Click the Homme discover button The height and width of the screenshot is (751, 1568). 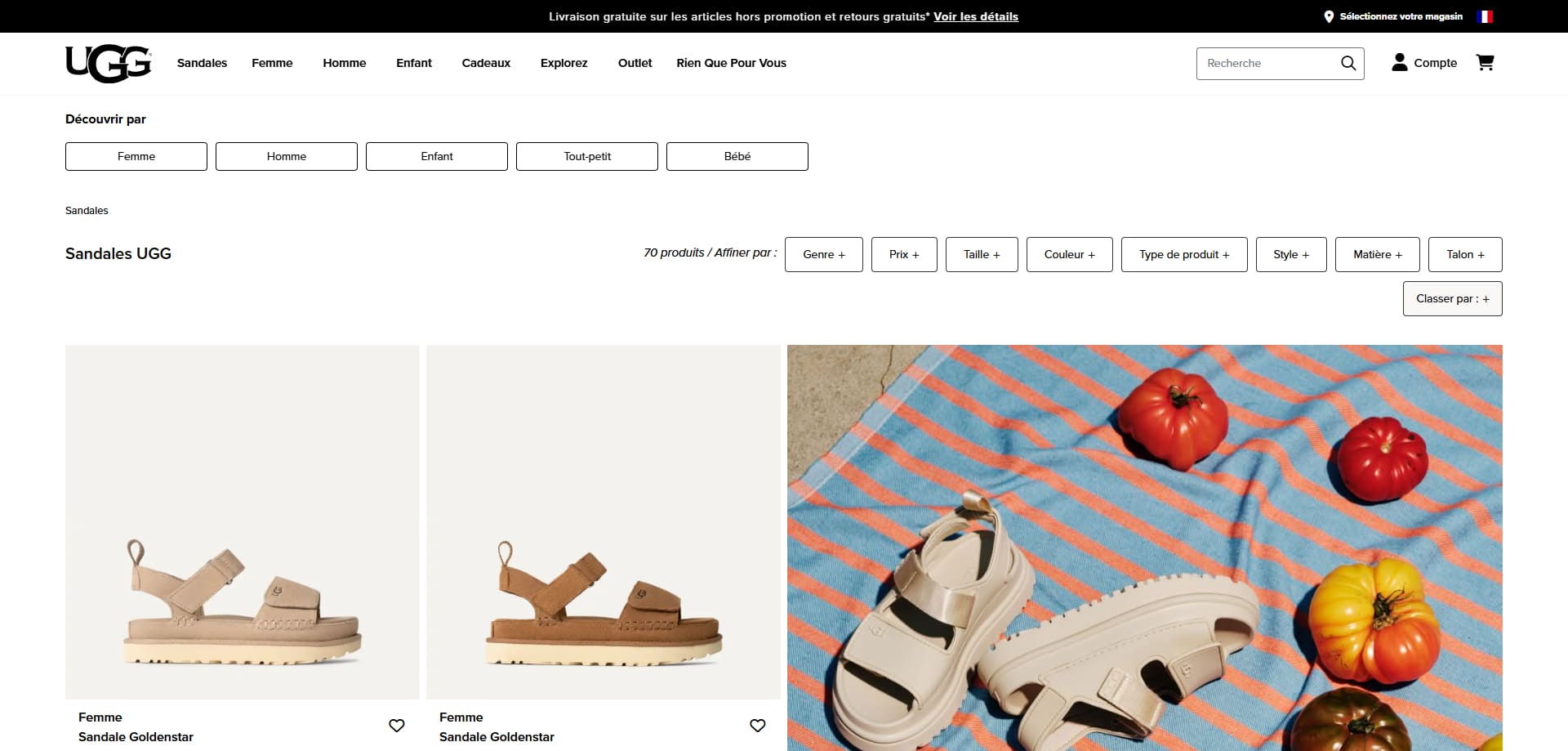[287, 156]
